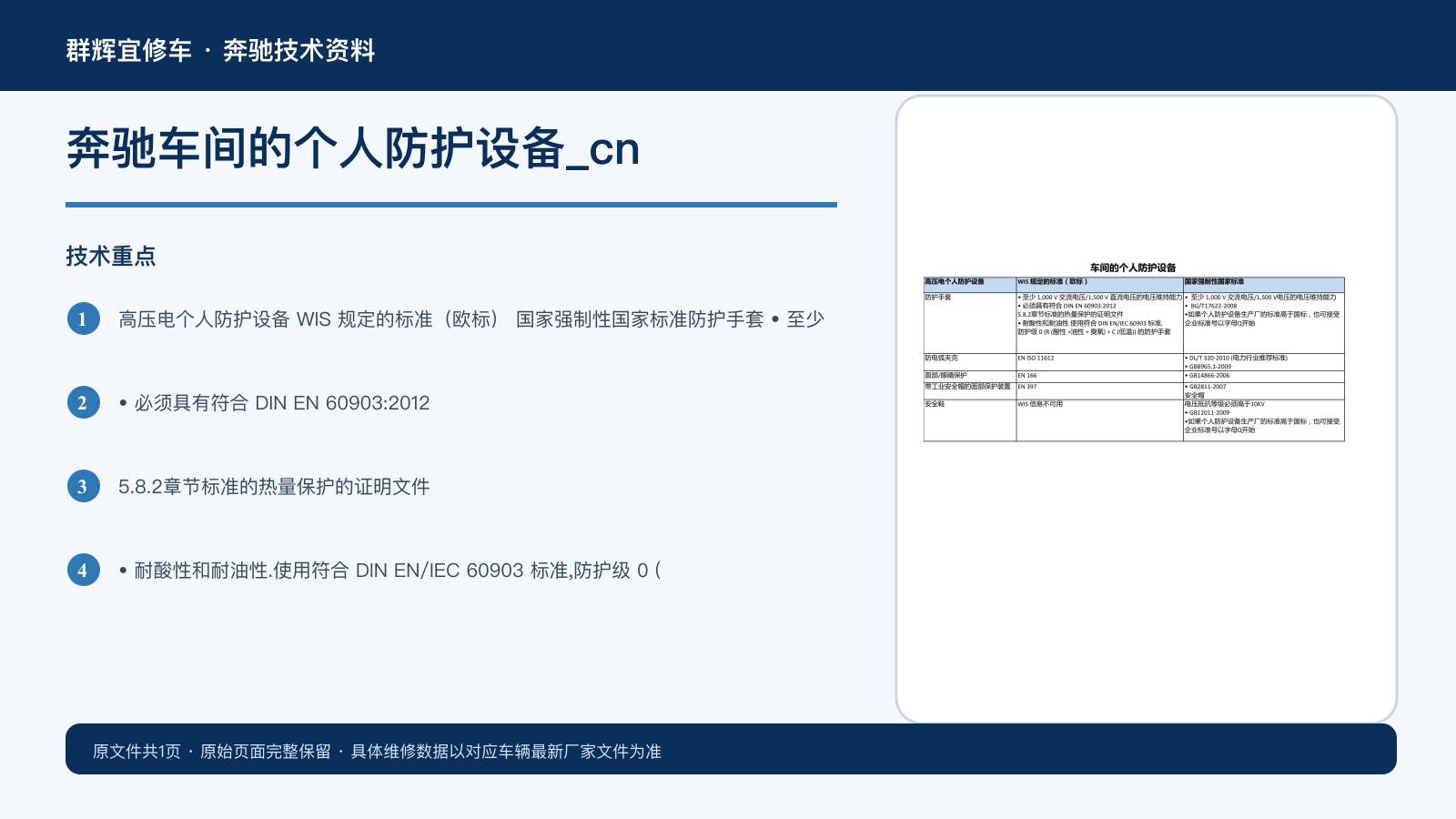Click the number 4 bullet badge

(83, 570)
